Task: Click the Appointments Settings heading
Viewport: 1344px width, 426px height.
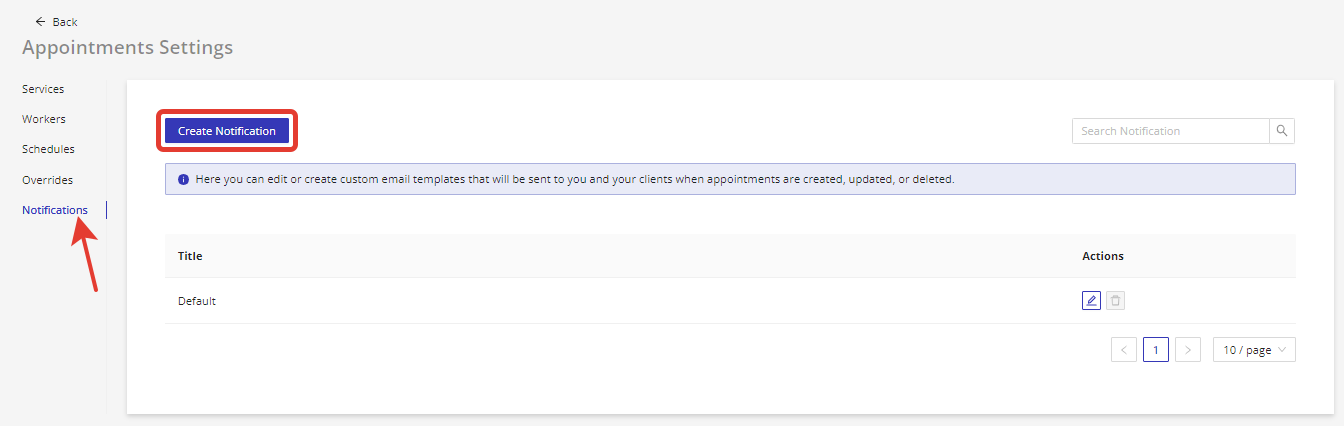Action: click(x=127, y=47)
